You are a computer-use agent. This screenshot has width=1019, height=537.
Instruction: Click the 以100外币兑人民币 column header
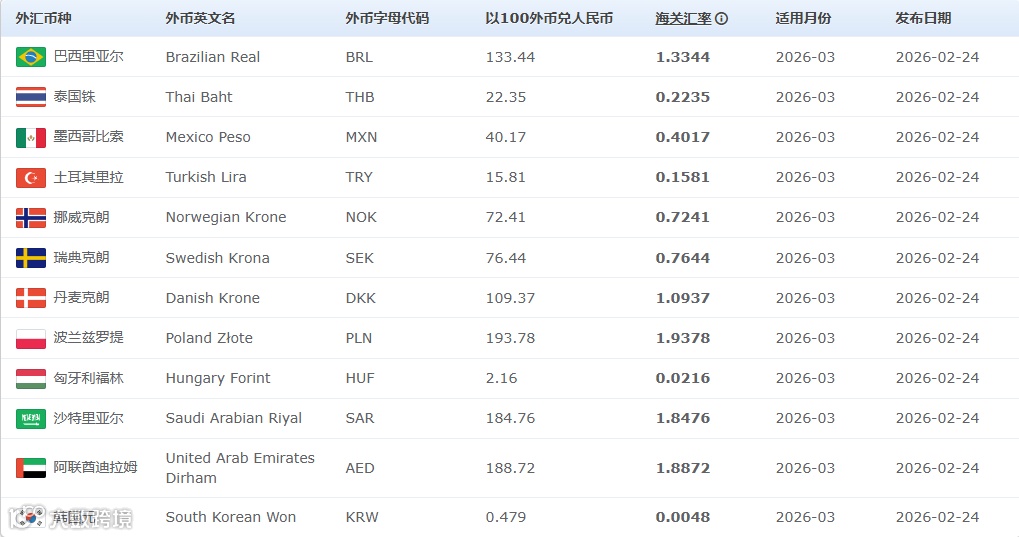tap(549, 18)
